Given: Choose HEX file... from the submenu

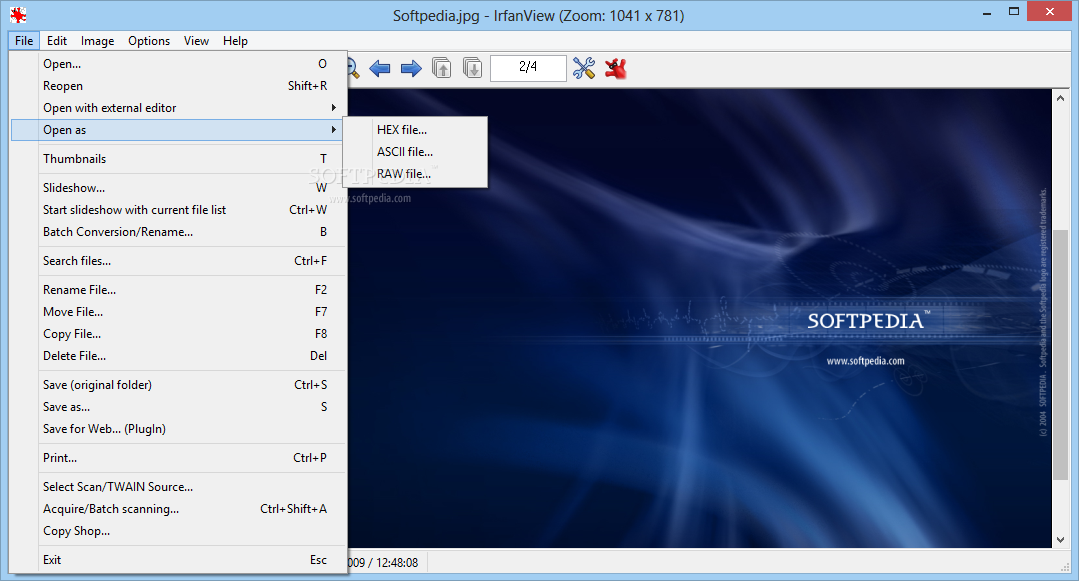Looking at the screenshot, I should tap(416, 129).
